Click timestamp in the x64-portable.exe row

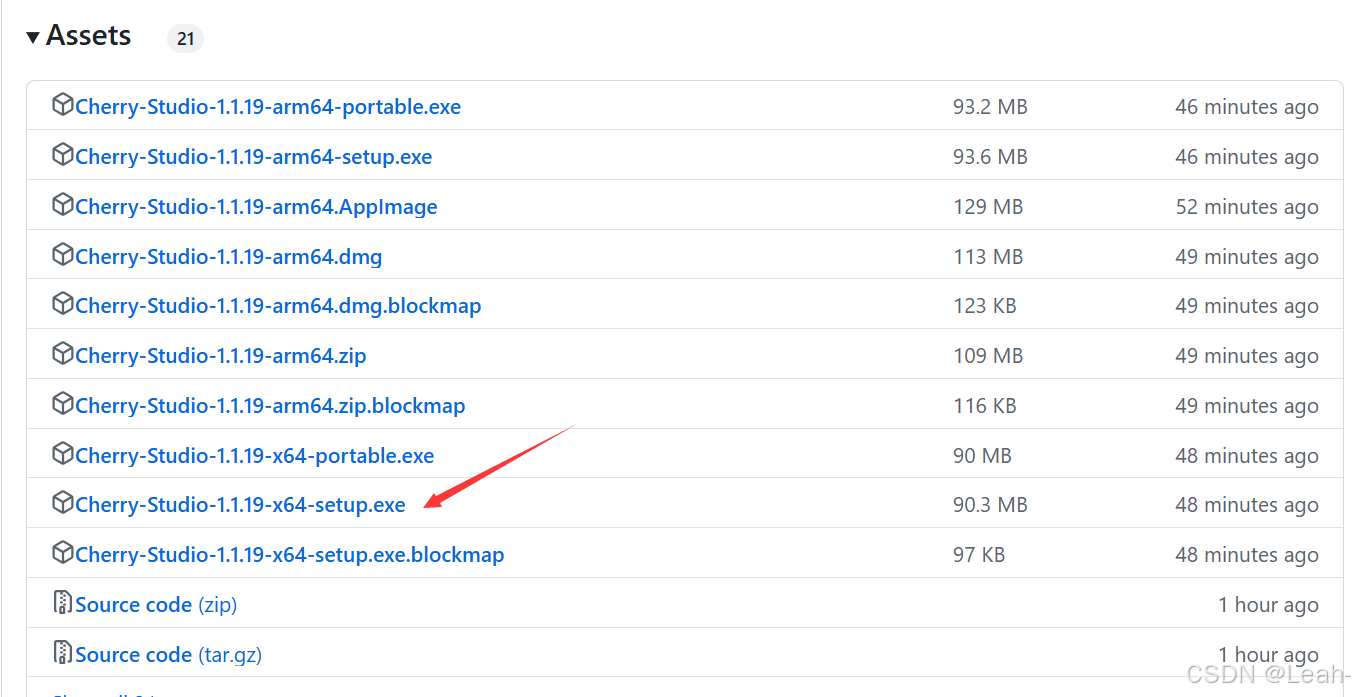(1247, 456)
